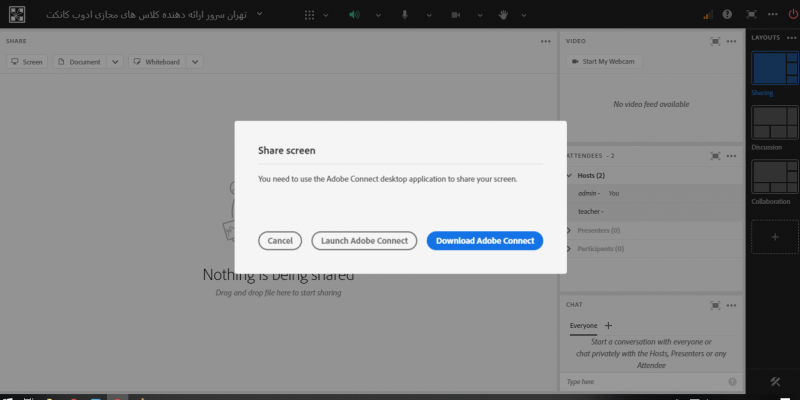Click the raise hand icon
The width and height of the screenshot is (800, 400).
[x=504, y=15]
